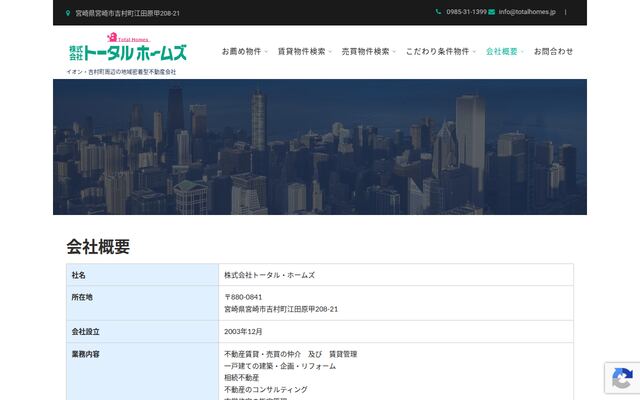Open the reCAPTCHA badge
The image size is (640, 400).
tap(622, 378)
